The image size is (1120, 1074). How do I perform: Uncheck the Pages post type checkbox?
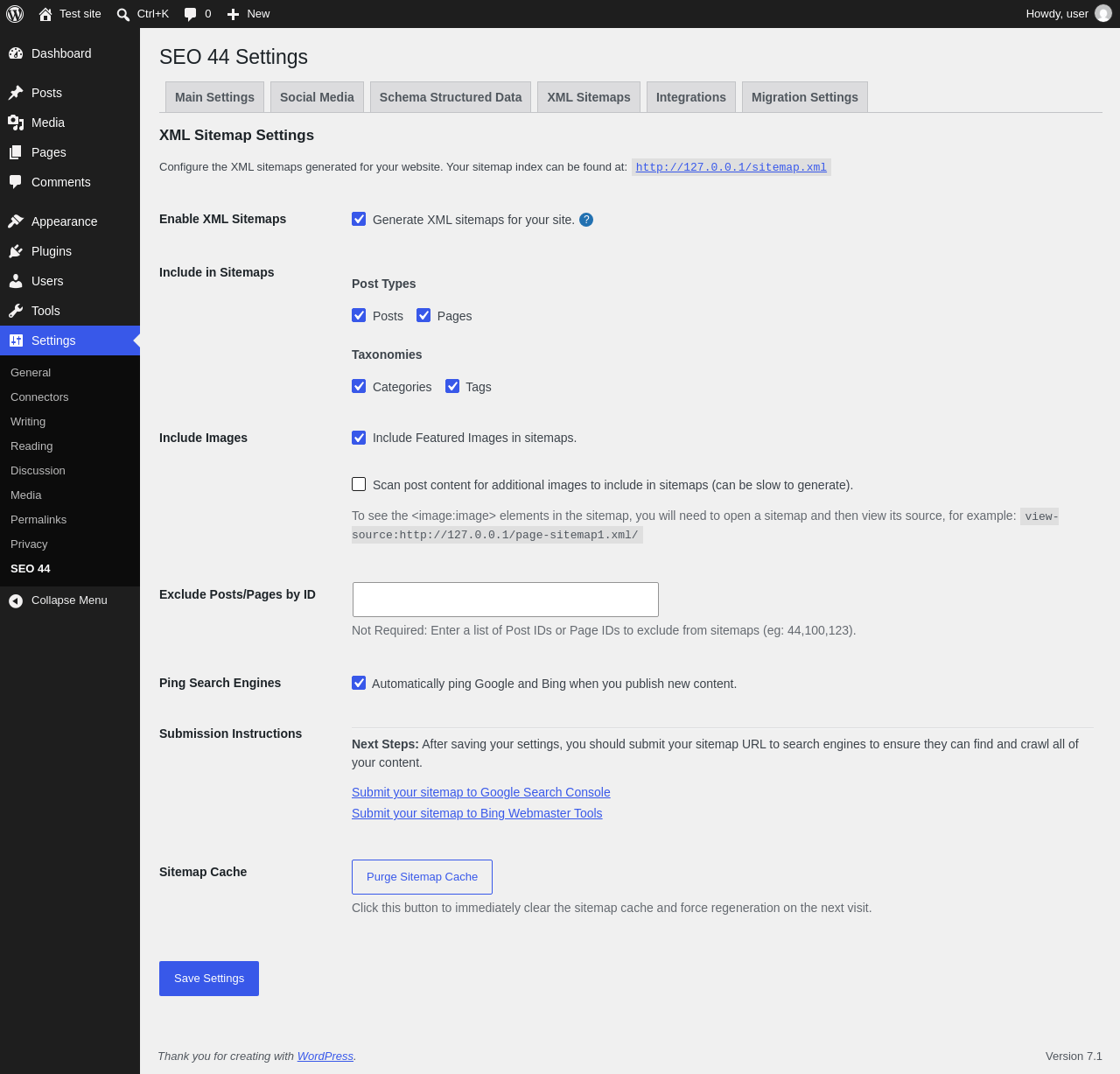pos(423,315)
